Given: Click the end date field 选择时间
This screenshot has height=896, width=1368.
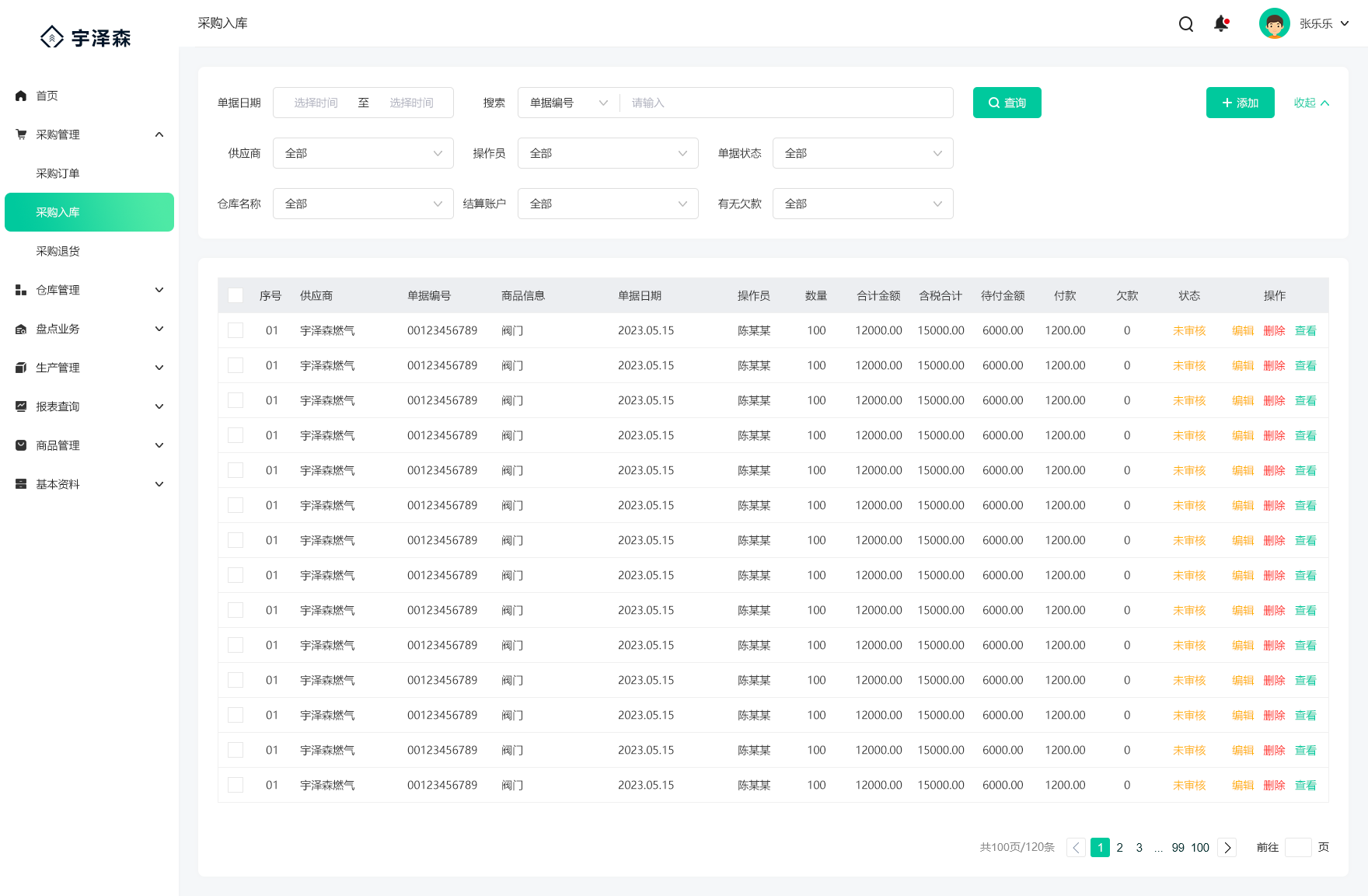Looking at the screenshot, I should point(411,103).
